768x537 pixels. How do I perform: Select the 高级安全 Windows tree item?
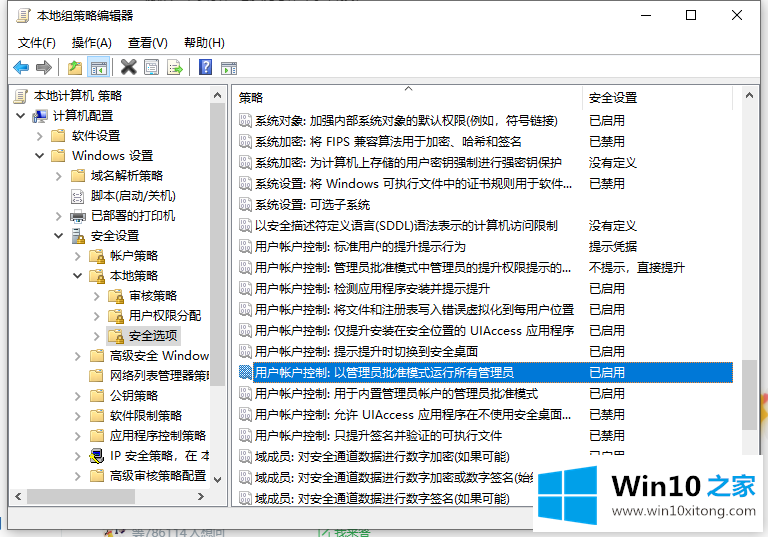[159, 356]
